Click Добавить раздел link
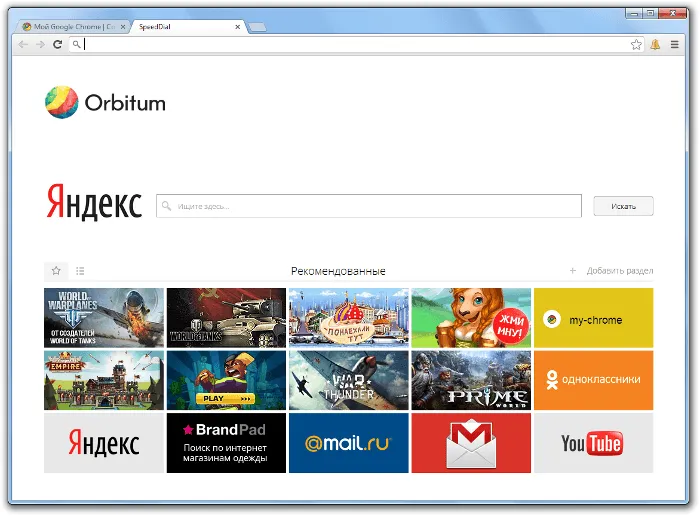Screen dimensions: 700x516 [x=620, y=270]
